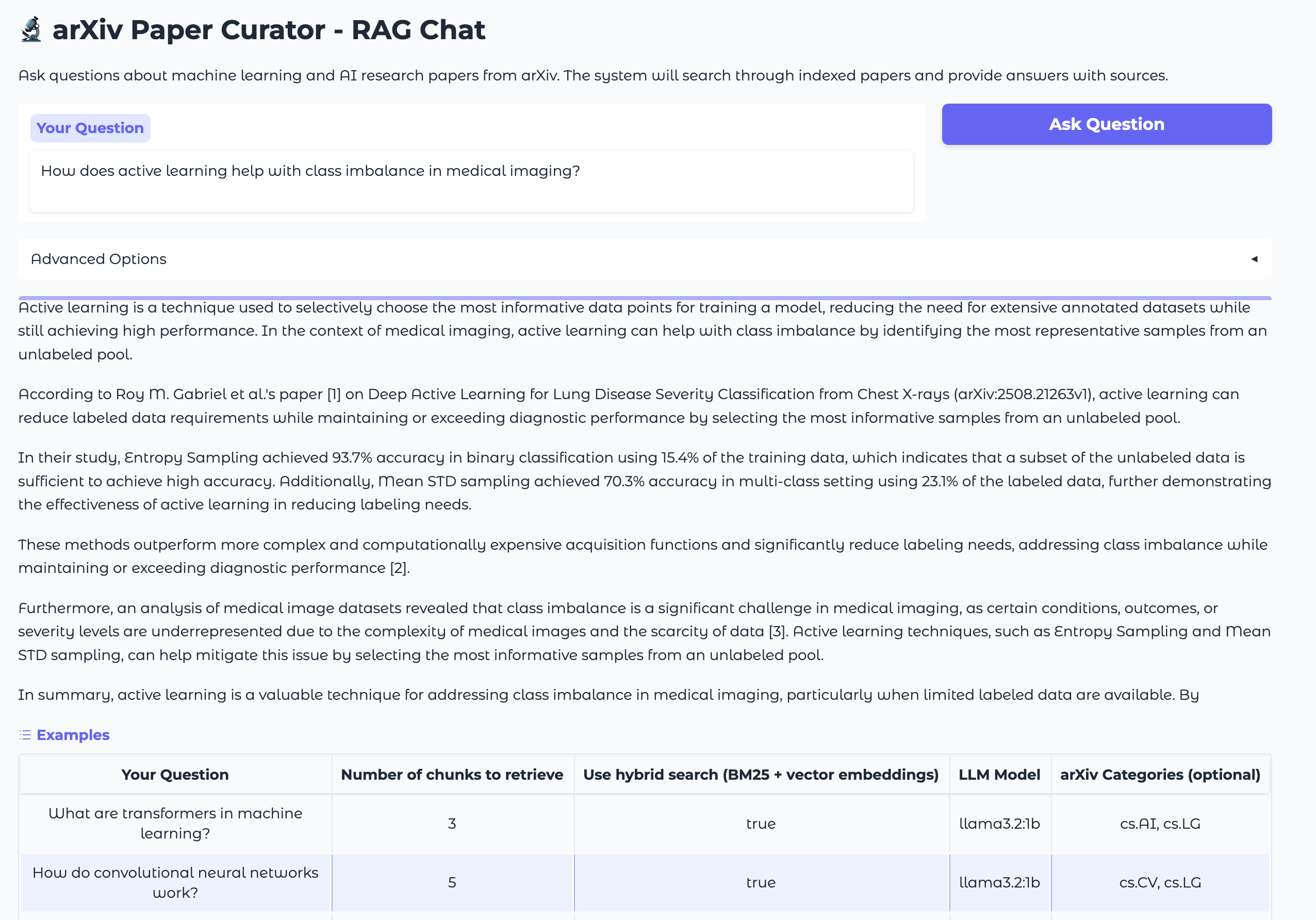Select the transformers in machine learning example
This screenshot has width=1316, height=920.
click(175, 823)
